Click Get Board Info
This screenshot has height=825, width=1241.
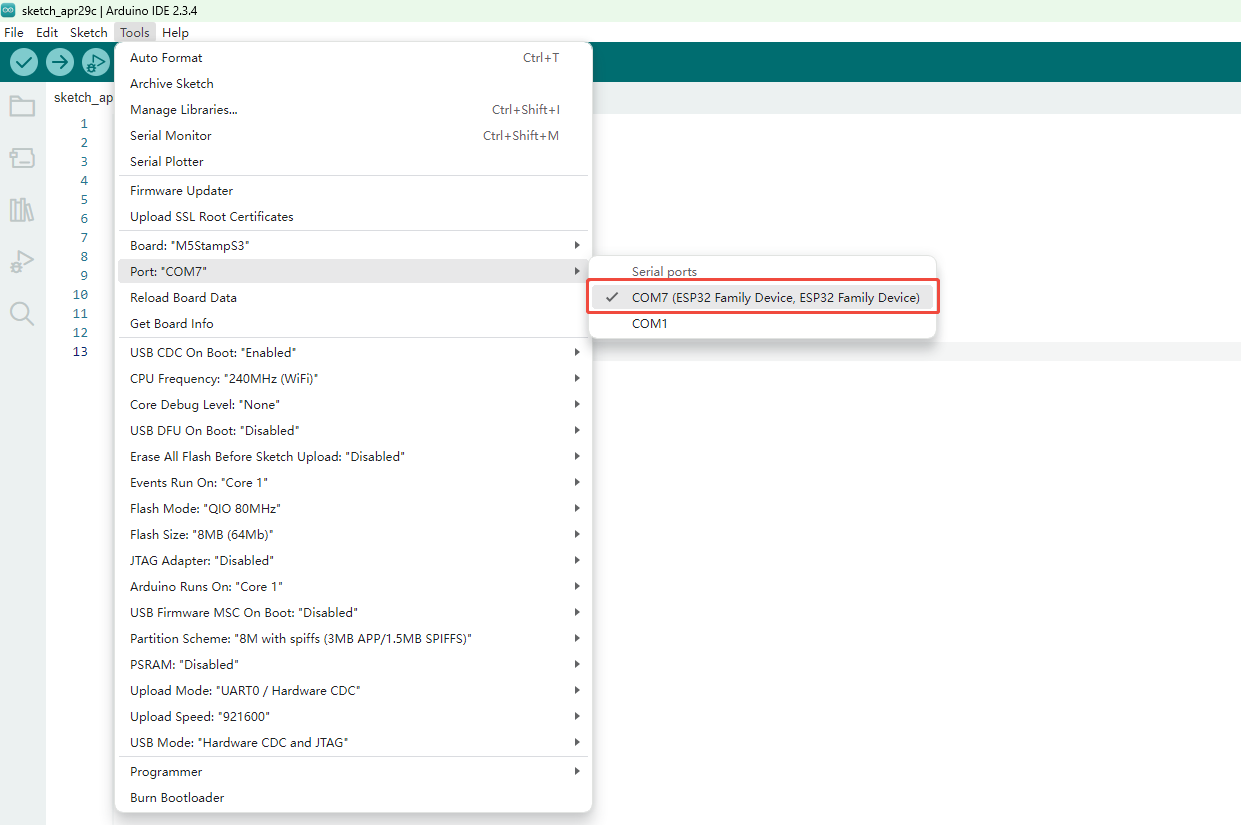(x=354, y=324)
